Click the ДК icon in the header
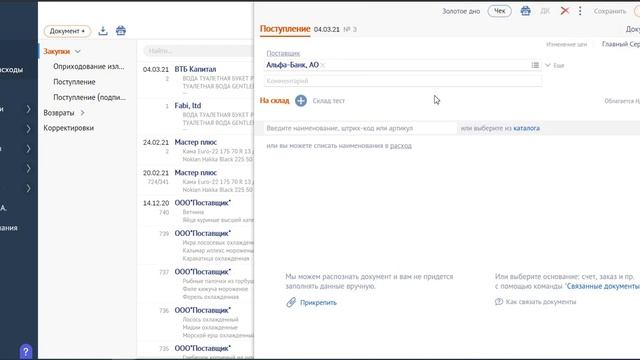Viewport: 640px width, 360px height. point(545,11)
